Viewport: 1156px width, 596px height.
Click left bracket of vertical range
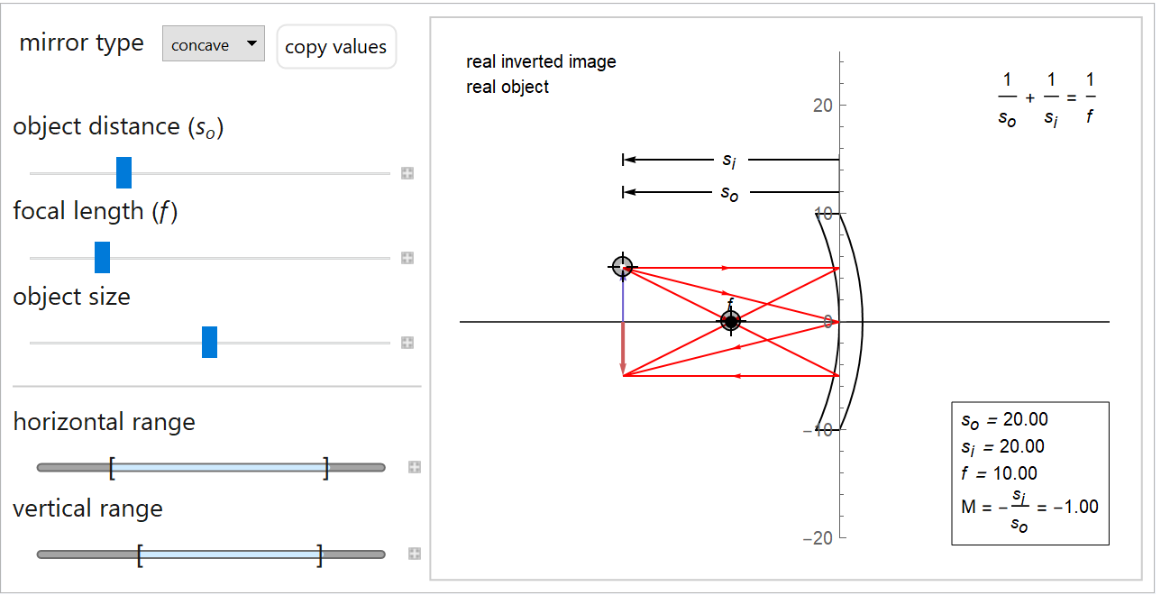point(140,554)
